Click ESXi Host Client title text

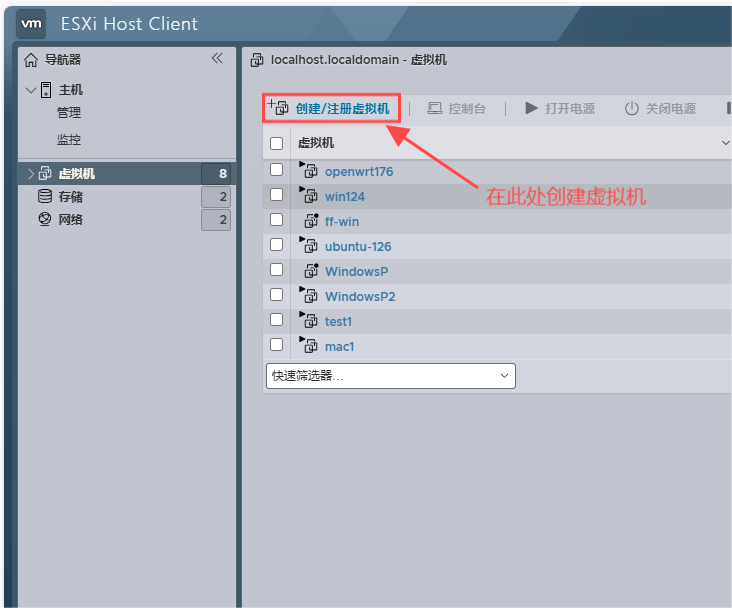pos(129,24)
